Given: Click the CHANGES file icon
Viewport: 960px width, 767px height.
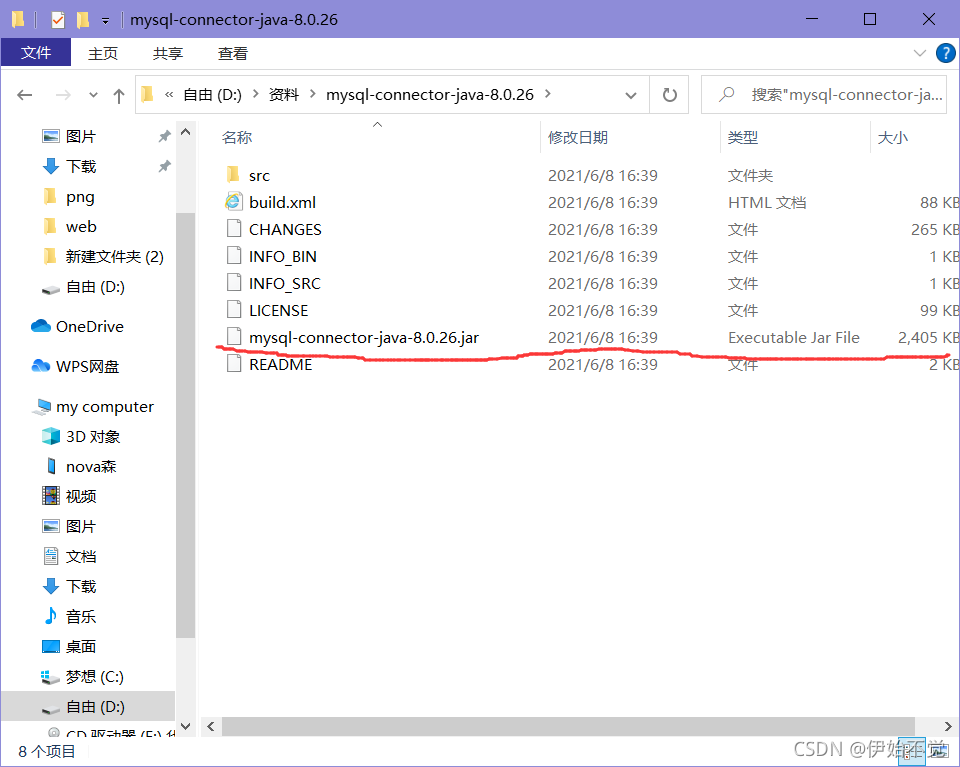Looking at the screenshot, I should (x=233, y=229).
